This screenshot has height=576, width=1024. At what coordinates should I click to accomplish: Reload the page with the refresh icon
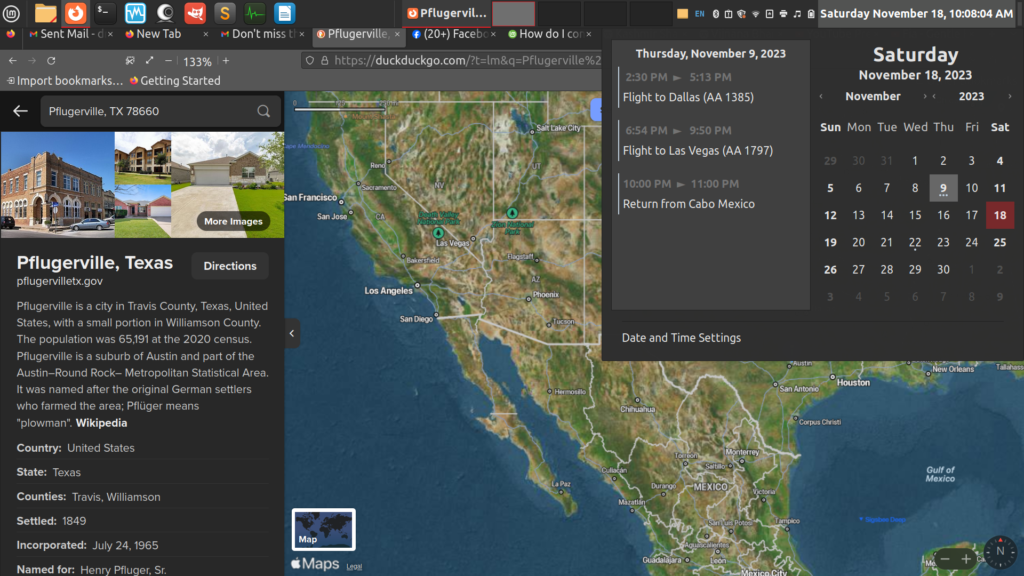(x=51, y=61)
